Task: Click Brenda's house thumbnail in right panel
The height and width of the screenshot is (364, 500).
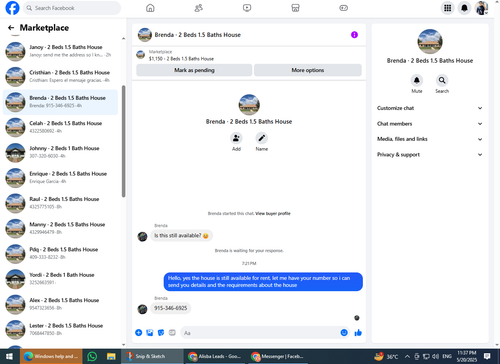Action: click(430, 42)
